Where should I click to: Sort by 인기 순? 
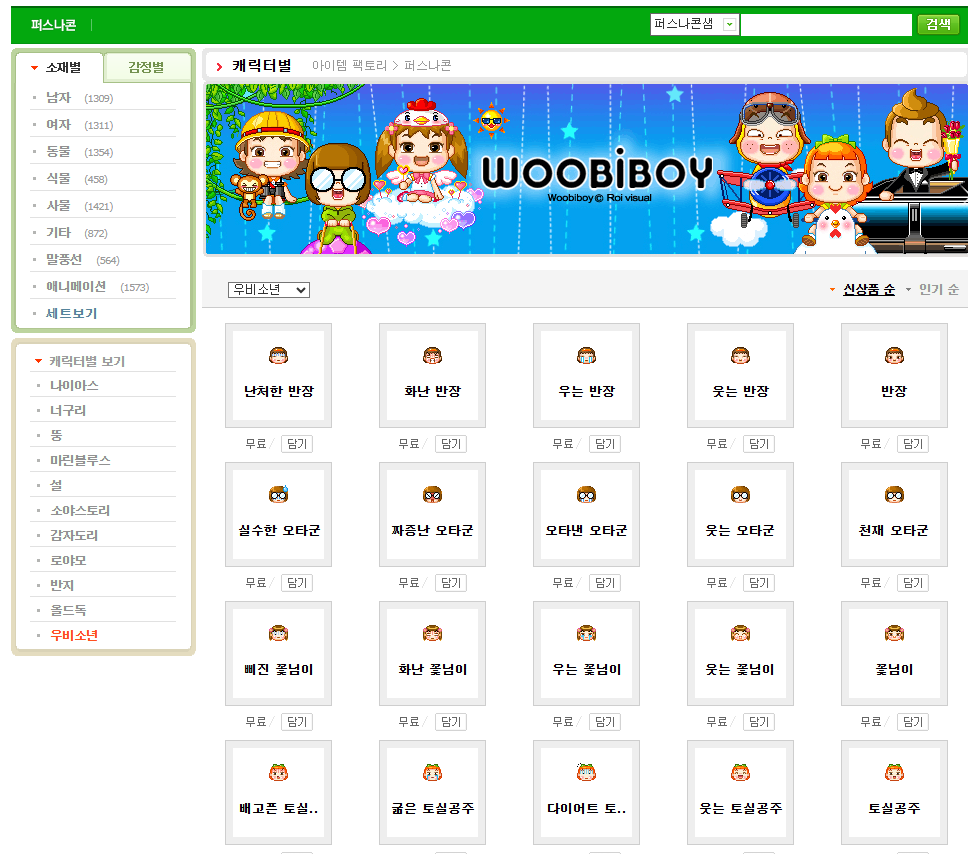[939, 289]
